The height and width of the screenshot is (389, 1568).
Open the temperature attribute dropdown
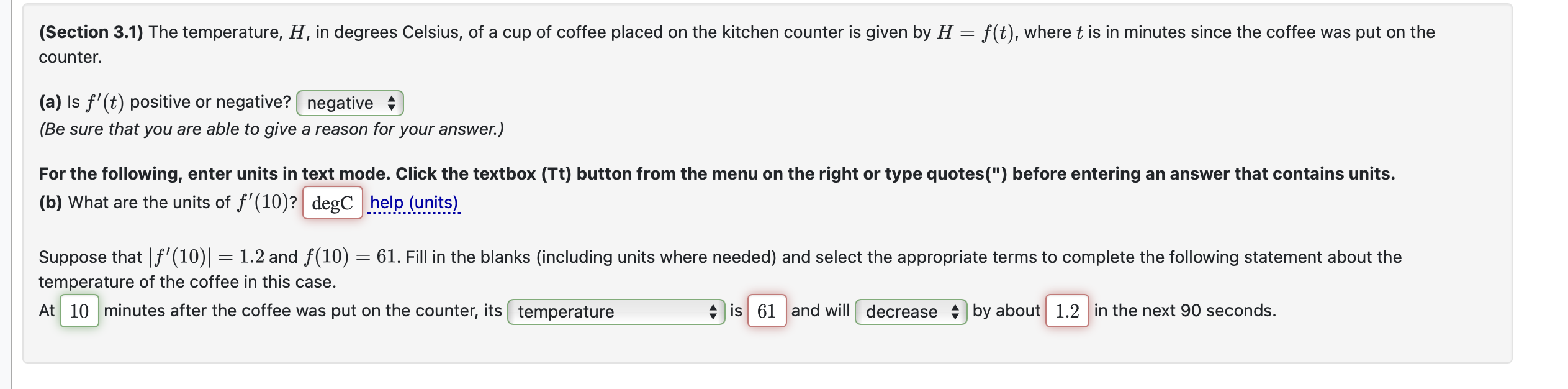click(615, 312)
